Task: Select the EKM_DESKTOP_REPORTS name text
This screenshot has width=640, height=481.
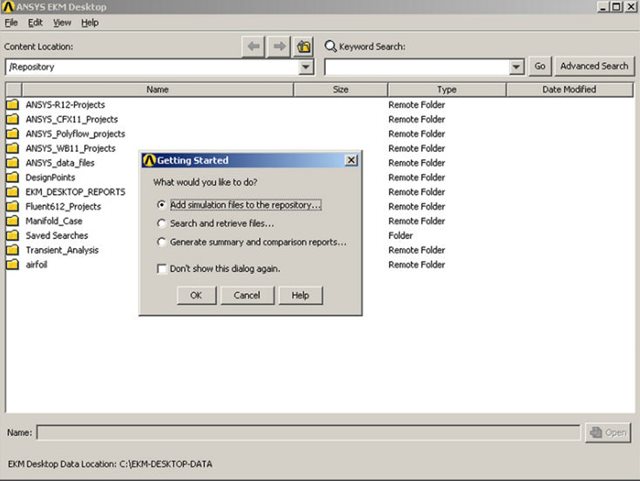Action: [x=76, y=192]
